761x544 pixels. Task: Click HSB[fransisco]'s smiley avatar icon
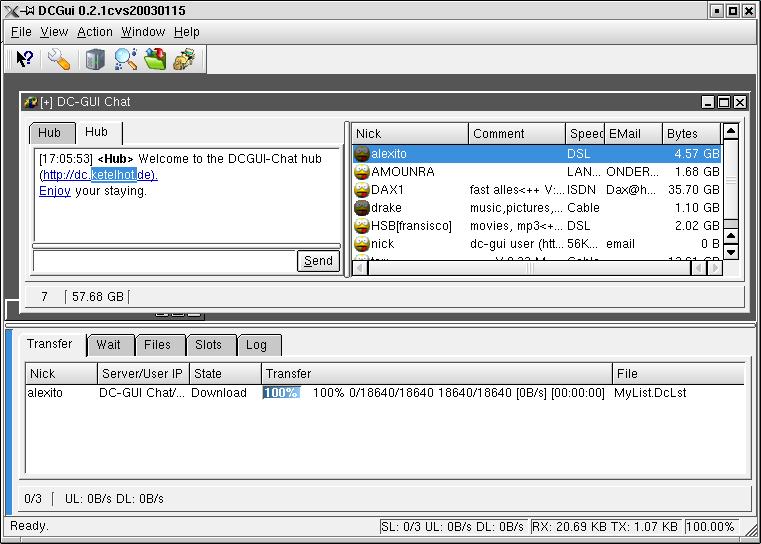(x=362, y=226)
